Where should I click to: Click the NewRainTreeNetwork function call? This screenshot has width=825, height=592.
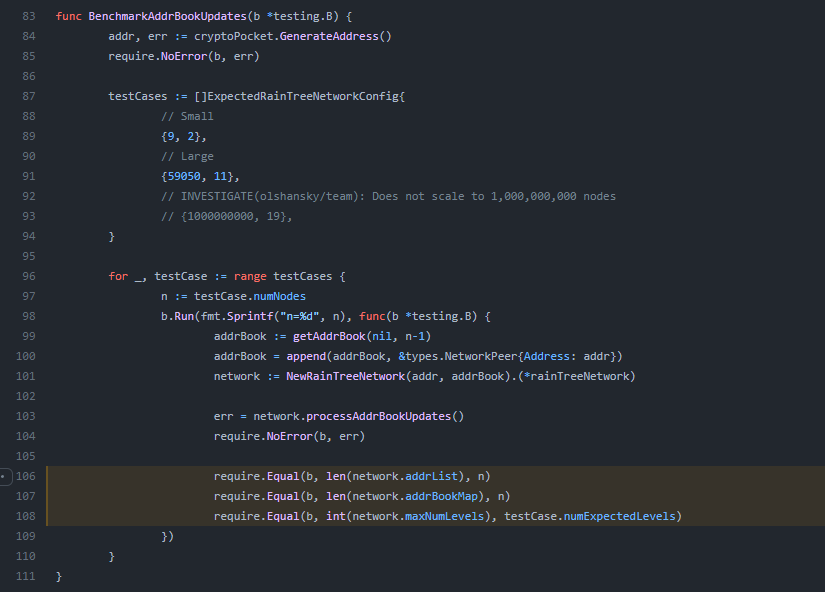pos(345,376)
